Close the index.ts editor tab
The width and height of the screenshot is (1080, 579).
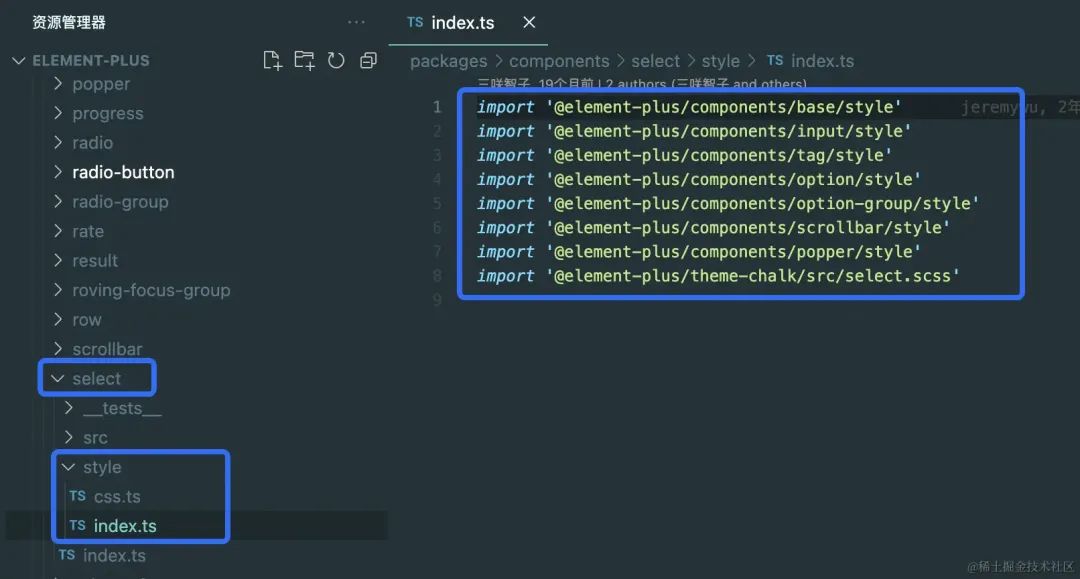point(529,22)
